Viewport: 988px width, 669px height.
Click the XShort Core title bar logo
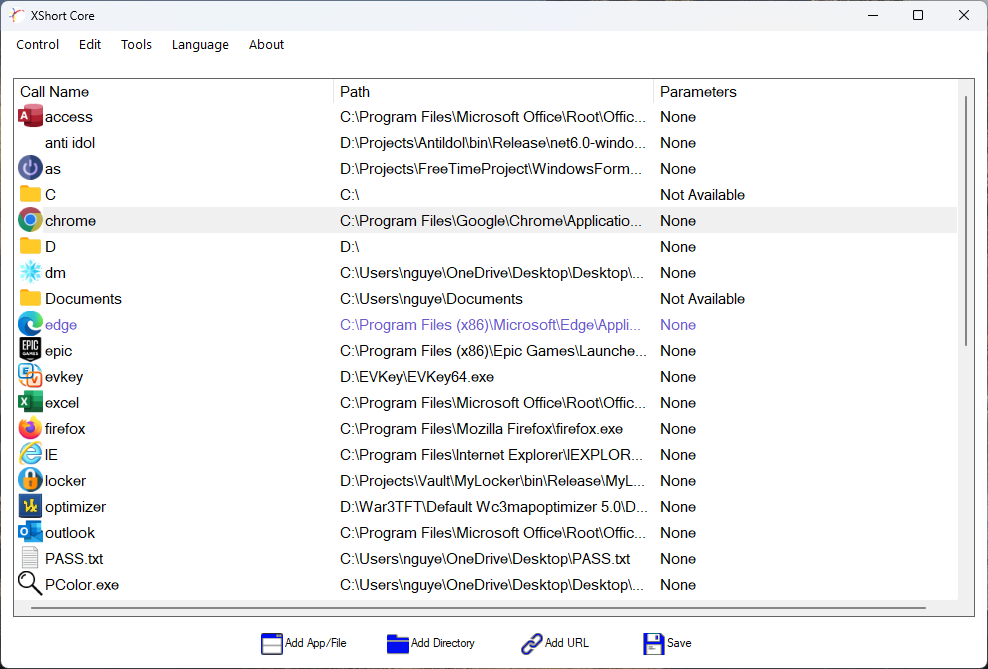click(x=17, y=16)
